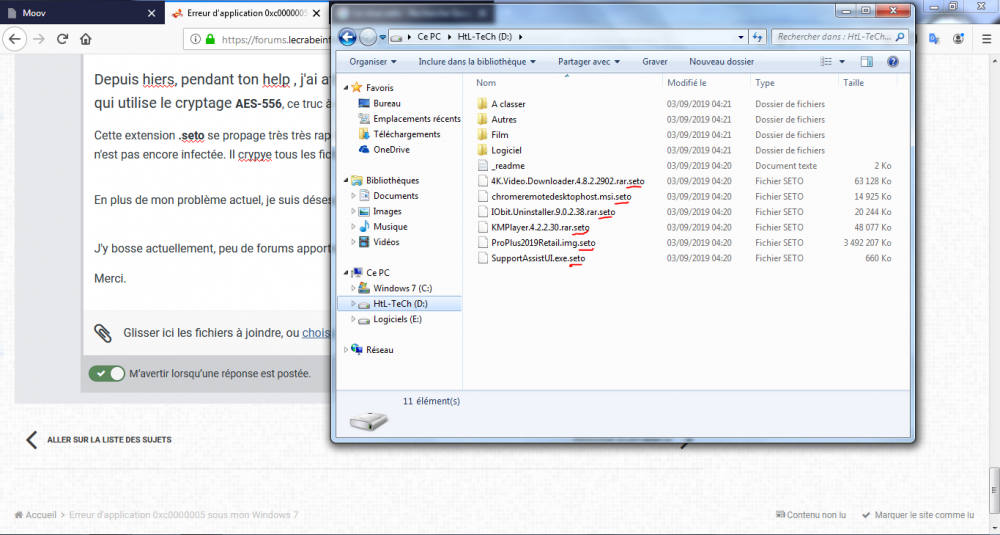Select chromeremotedesktophost.msi.seto file
This screenshot has height=535, width=1000.
(561, 196)
